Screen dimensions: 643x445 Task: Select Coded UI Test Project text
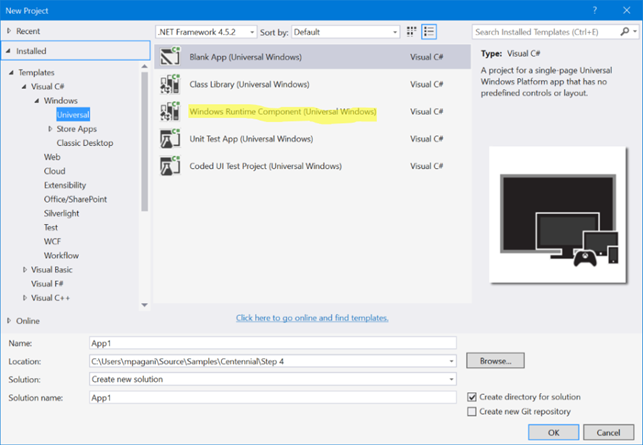pos(265,166)
